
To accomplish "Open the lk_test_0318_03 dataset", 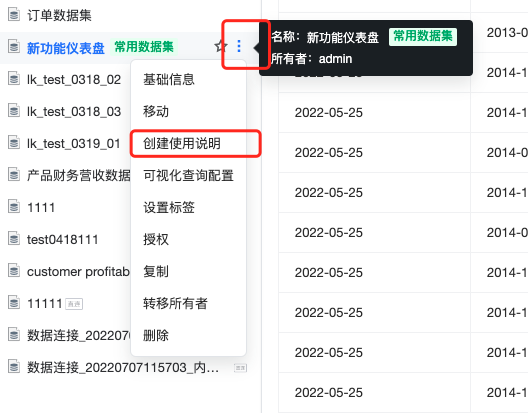I will click(x=74, y=112).
